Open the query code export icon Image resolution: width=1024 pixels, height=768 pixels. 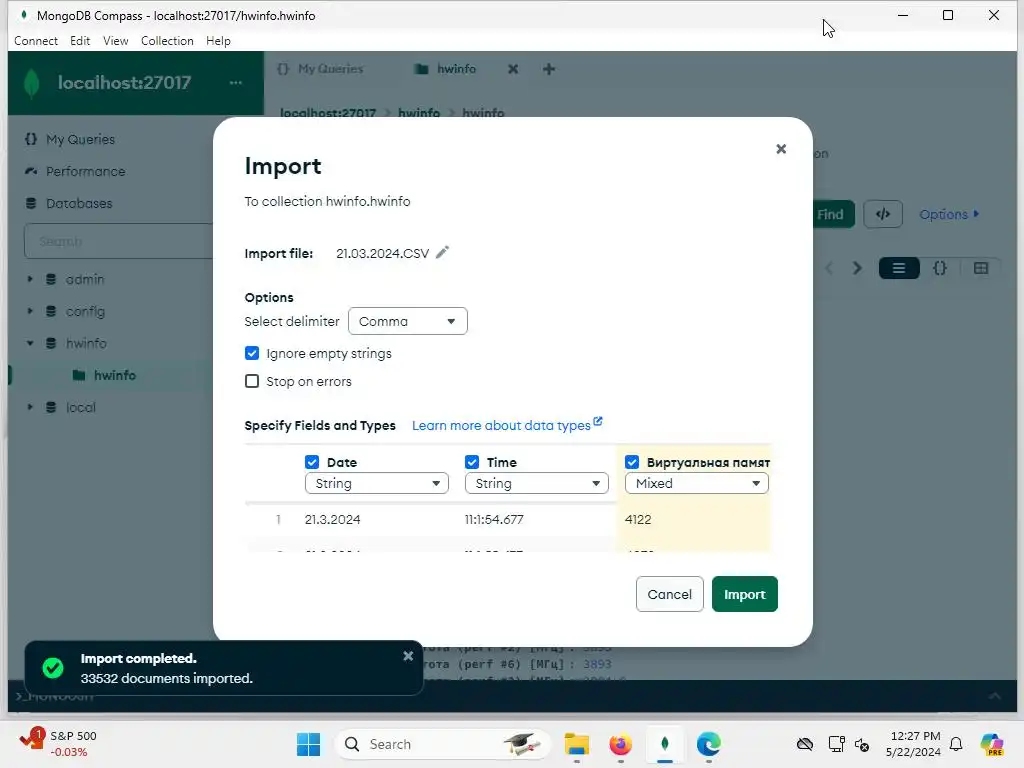[883, 214]
